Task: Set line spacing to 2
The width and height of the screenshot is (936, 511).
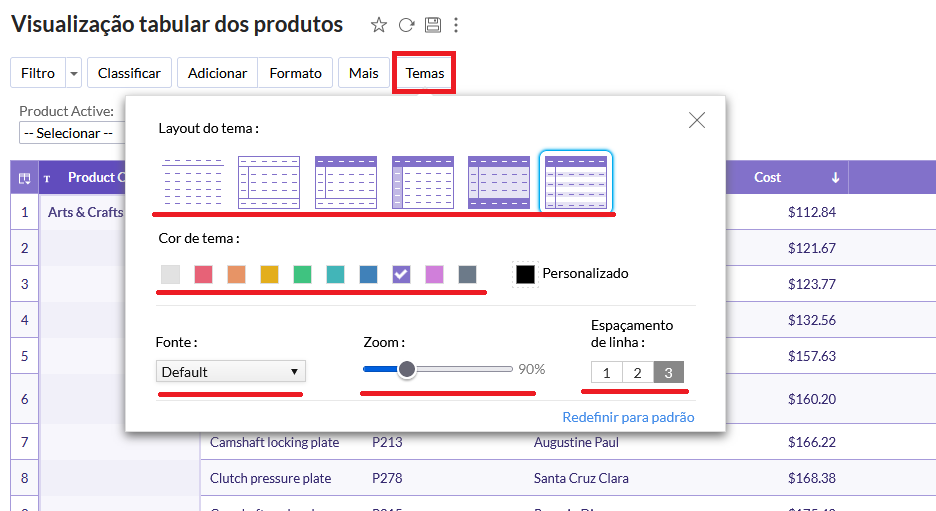Action: point(638,373)
